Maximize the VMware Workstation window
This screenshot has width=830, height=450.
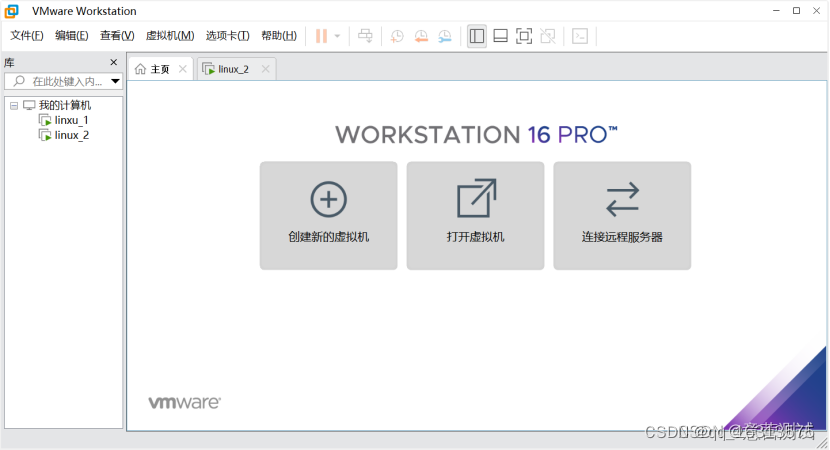click(x=796, y=11)
